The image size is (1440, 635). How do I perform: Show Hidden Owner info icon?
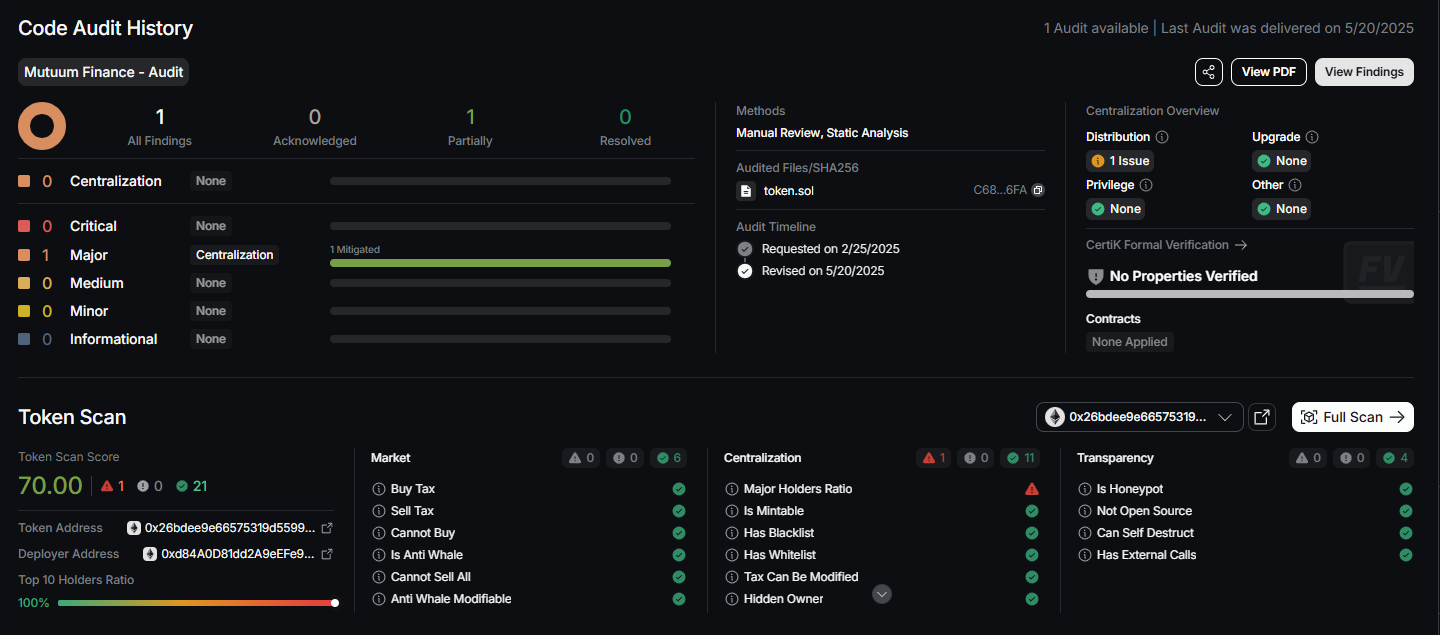point(732,599)
